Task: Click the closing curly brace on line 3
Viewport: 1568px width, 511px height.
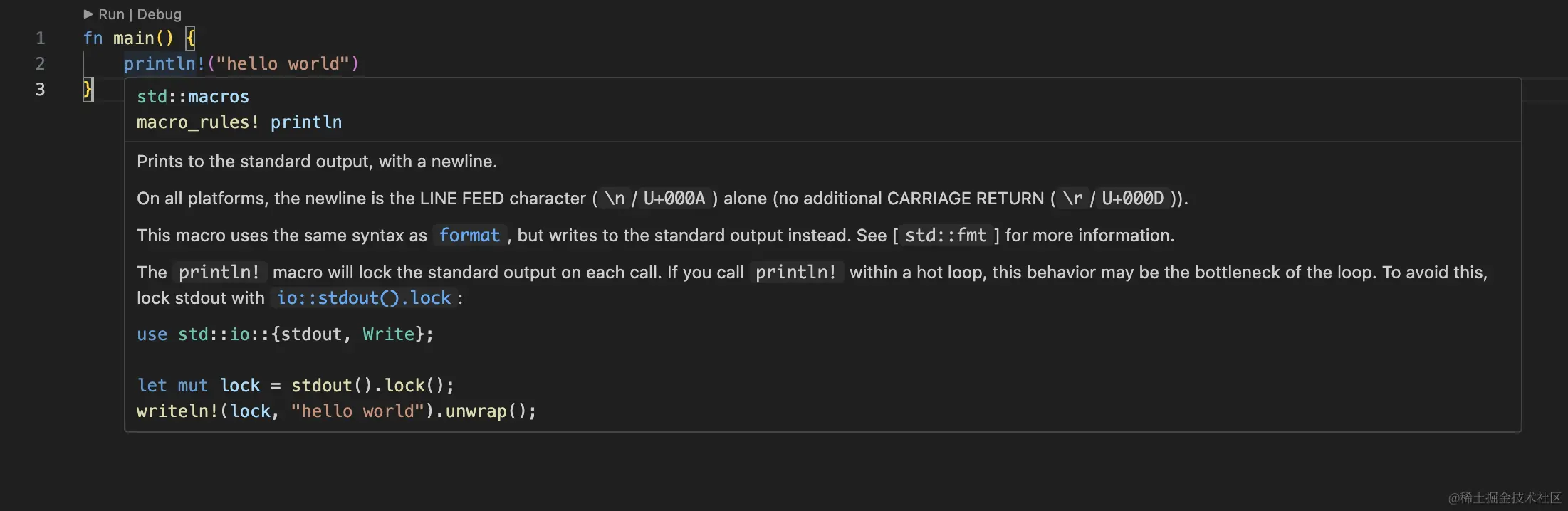Action: [x=88, y=90]
